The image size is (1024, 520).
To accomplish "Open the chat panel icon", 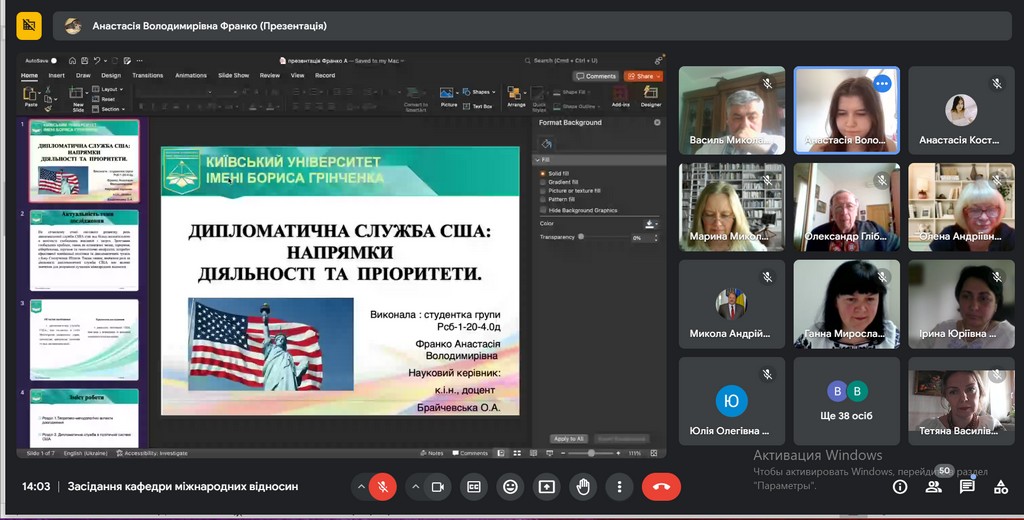I will tap(967, 487).
